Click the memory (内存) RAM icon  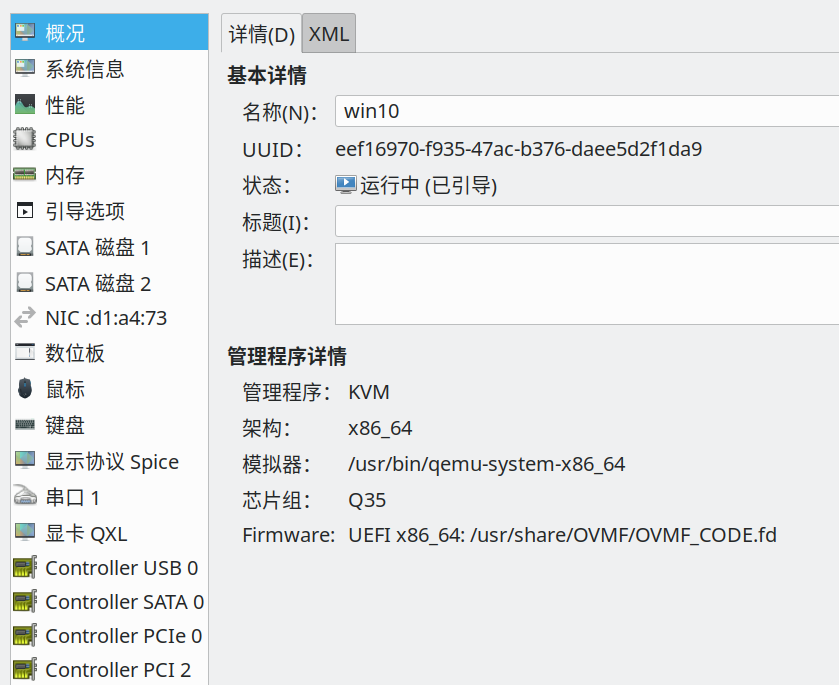(x=25, y=176)
